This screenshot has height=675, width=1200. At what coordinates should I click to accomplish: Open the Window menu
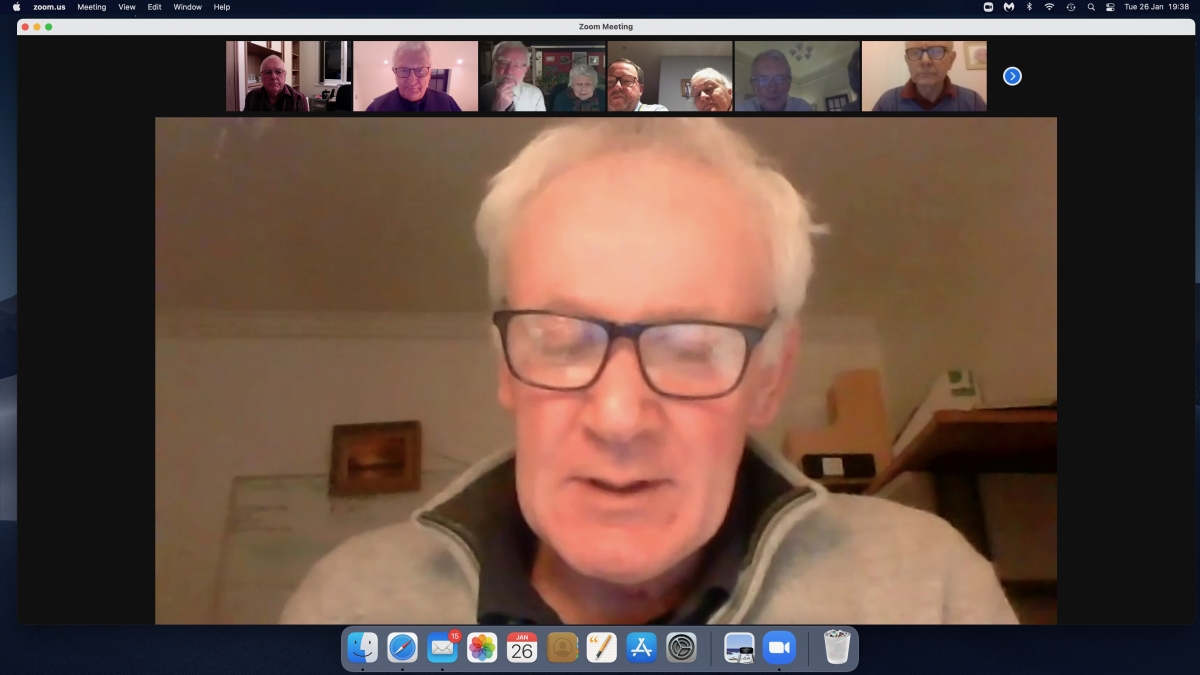point(187,7)
